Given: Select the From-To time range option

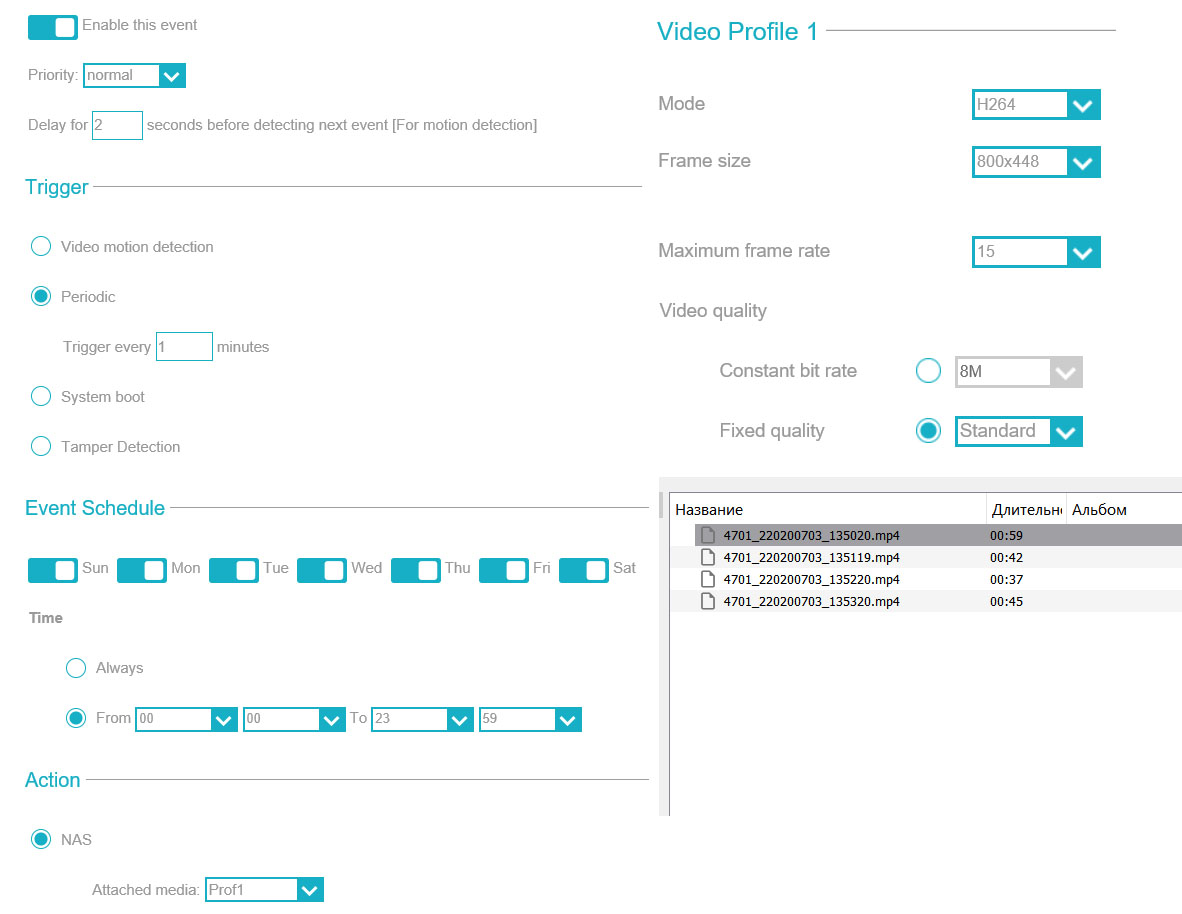Looking at the screenshot, I should point(75,718).
